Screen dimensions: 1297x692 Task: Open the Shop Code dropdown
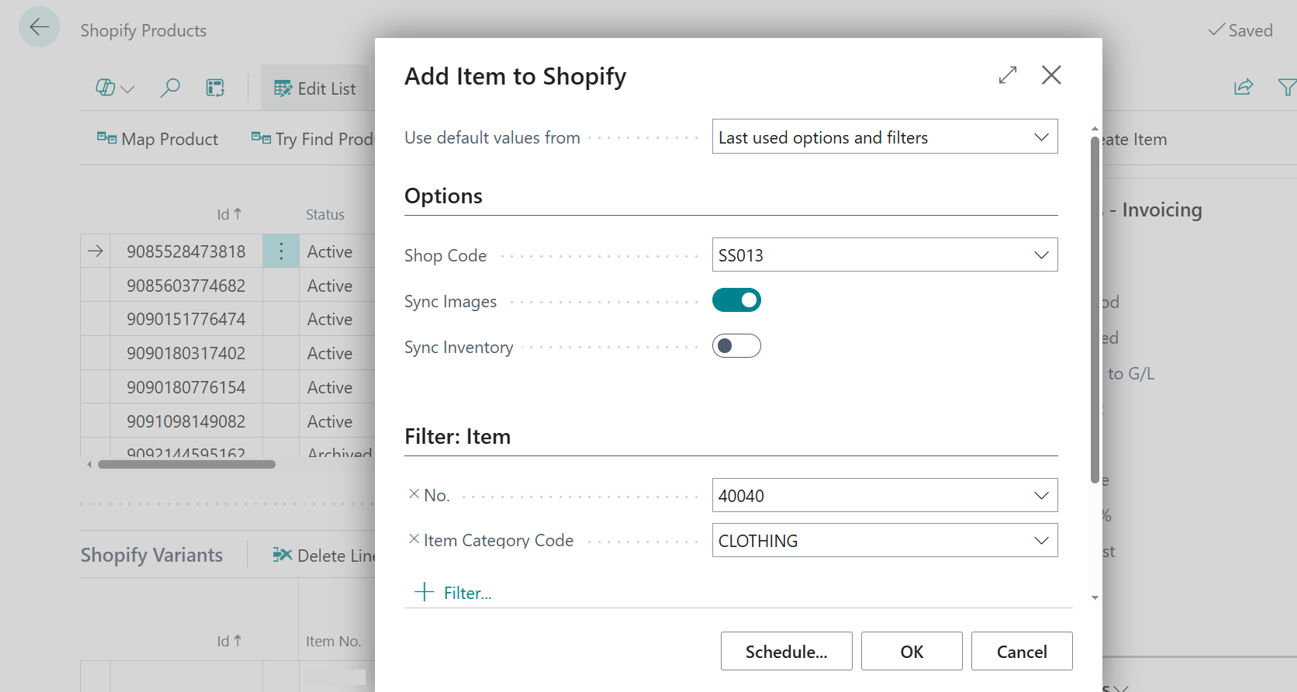[x=1041, y=255]
